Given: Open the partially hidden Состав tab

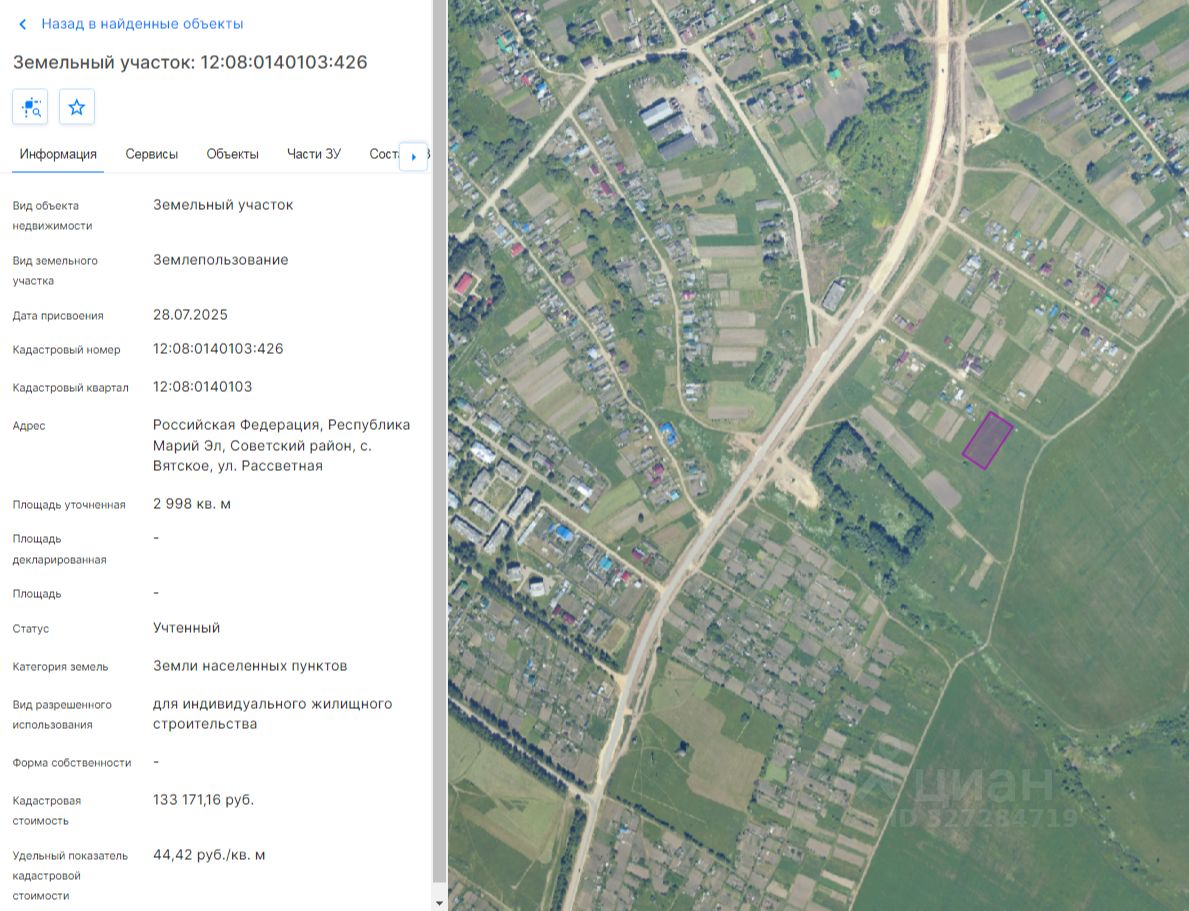Looking at the screenshot, I should pyautogui.click(x=384, y=154).
